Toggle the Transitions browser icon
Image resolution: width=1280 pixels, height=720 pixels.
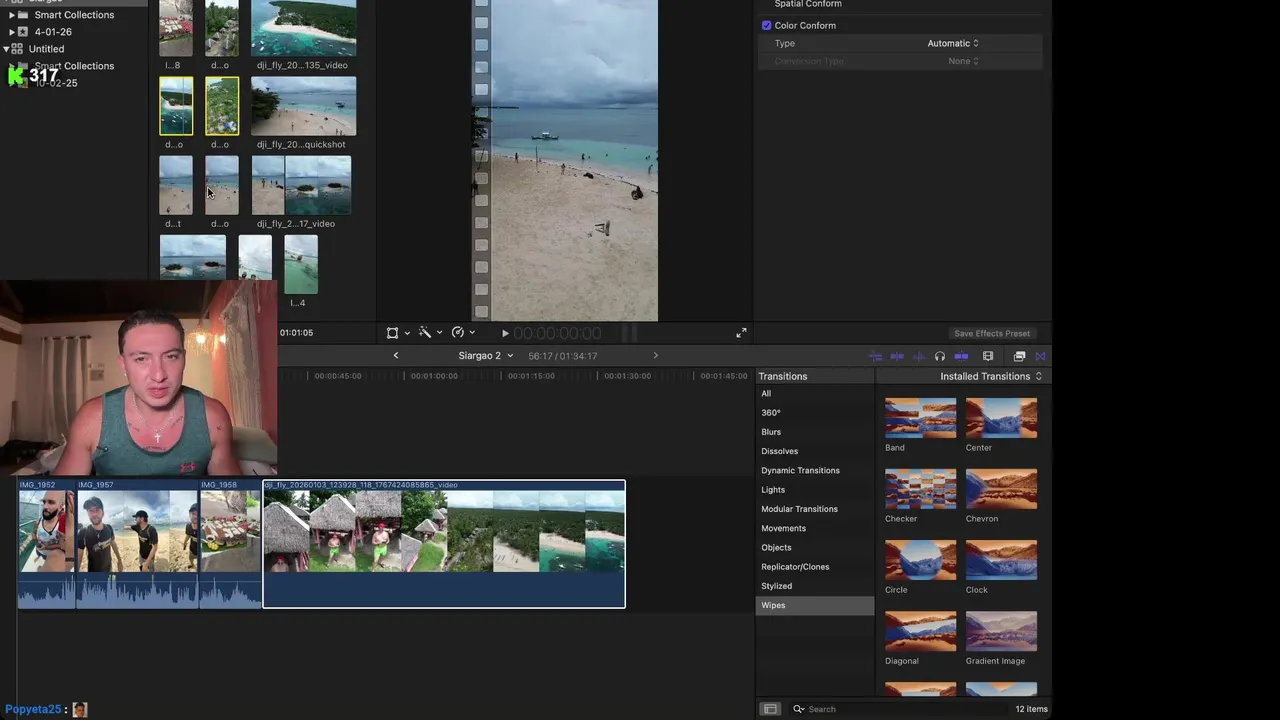tap(1040, 356)
